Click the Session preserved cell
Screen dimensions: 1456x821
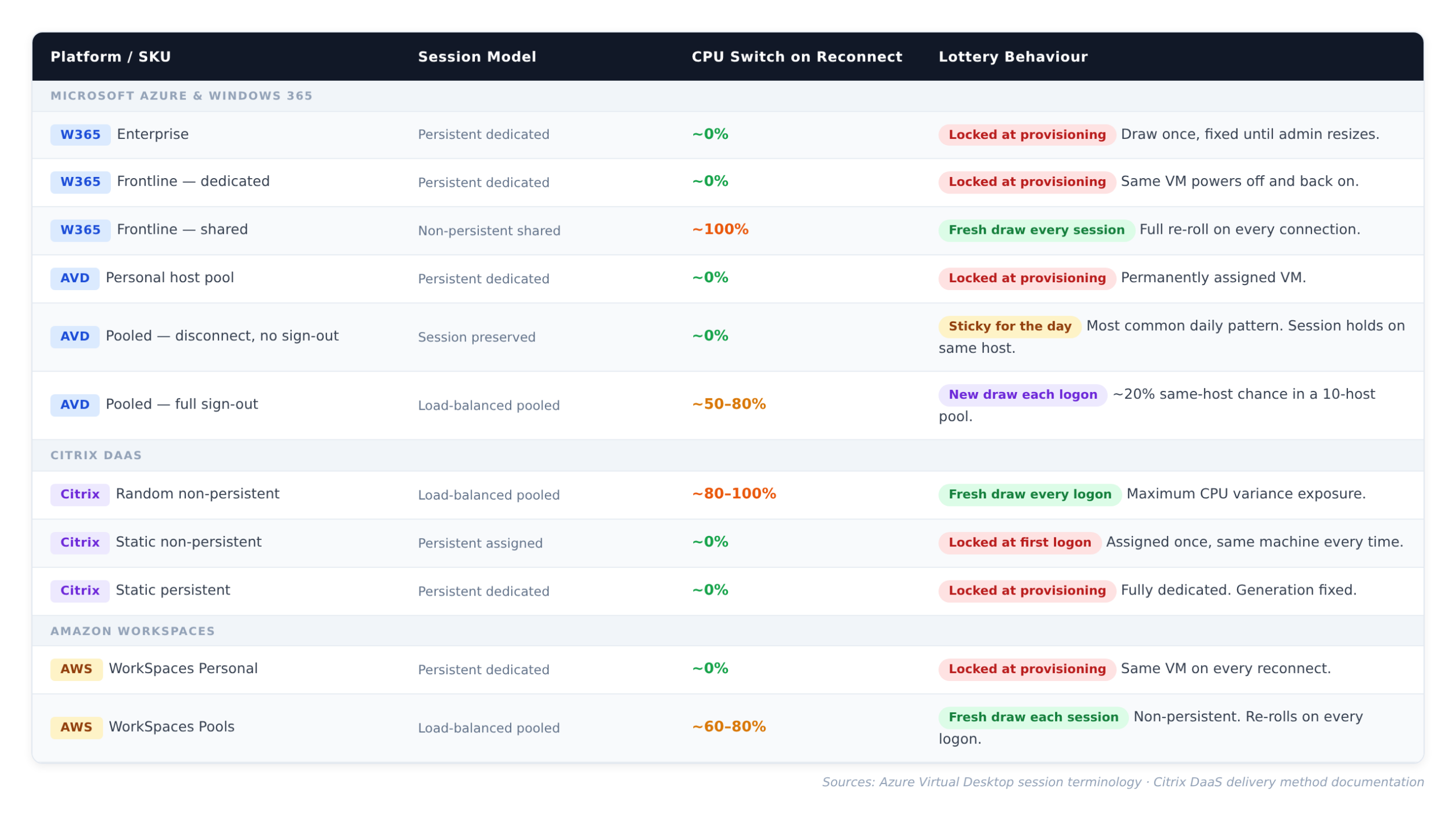477,337
